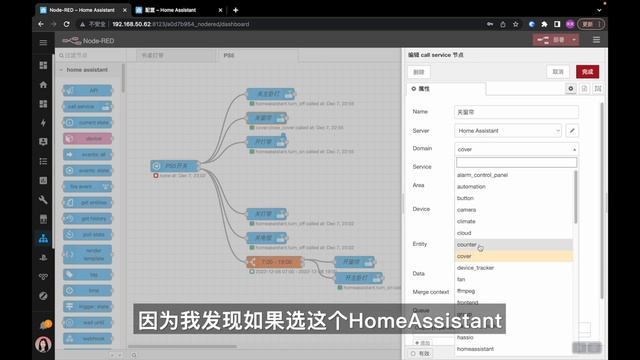Open the Server dropdown showing Home Assistant
The image size is (640, 360).
(x=508, y=131)
